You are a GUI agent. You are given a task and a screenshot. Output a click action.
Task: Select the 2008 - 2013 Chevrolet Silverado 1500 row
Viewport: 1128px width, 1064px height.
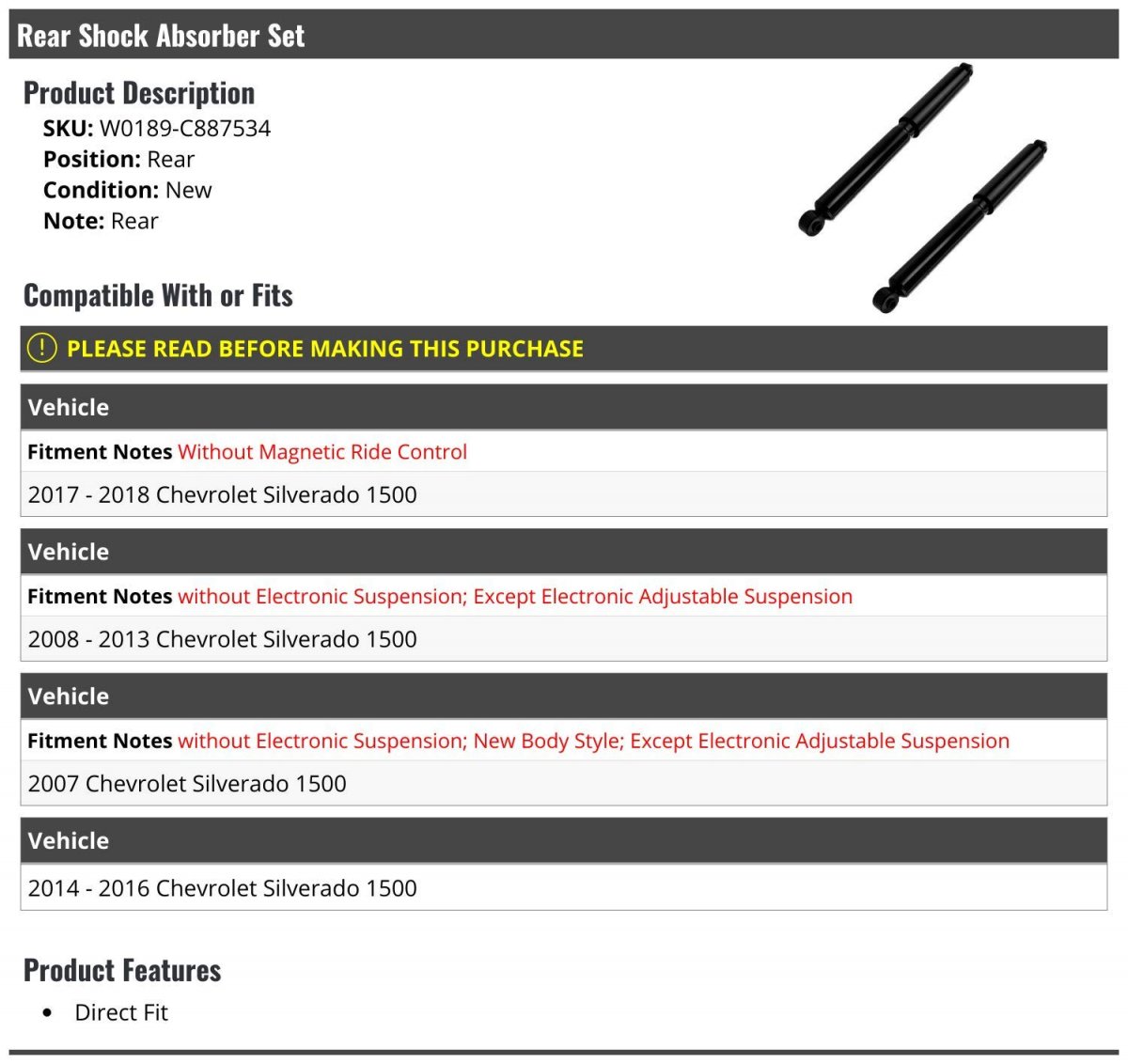(x=564, y=639)
